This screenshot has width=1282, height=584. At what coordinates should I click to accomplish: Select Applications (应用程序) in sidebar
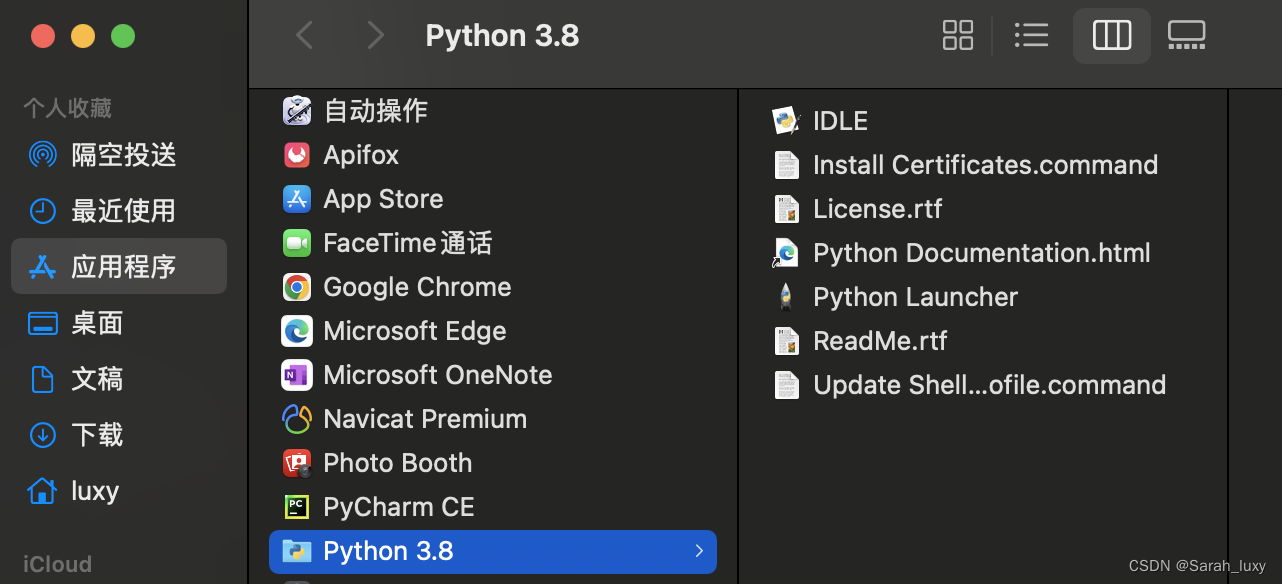(119, 267)
